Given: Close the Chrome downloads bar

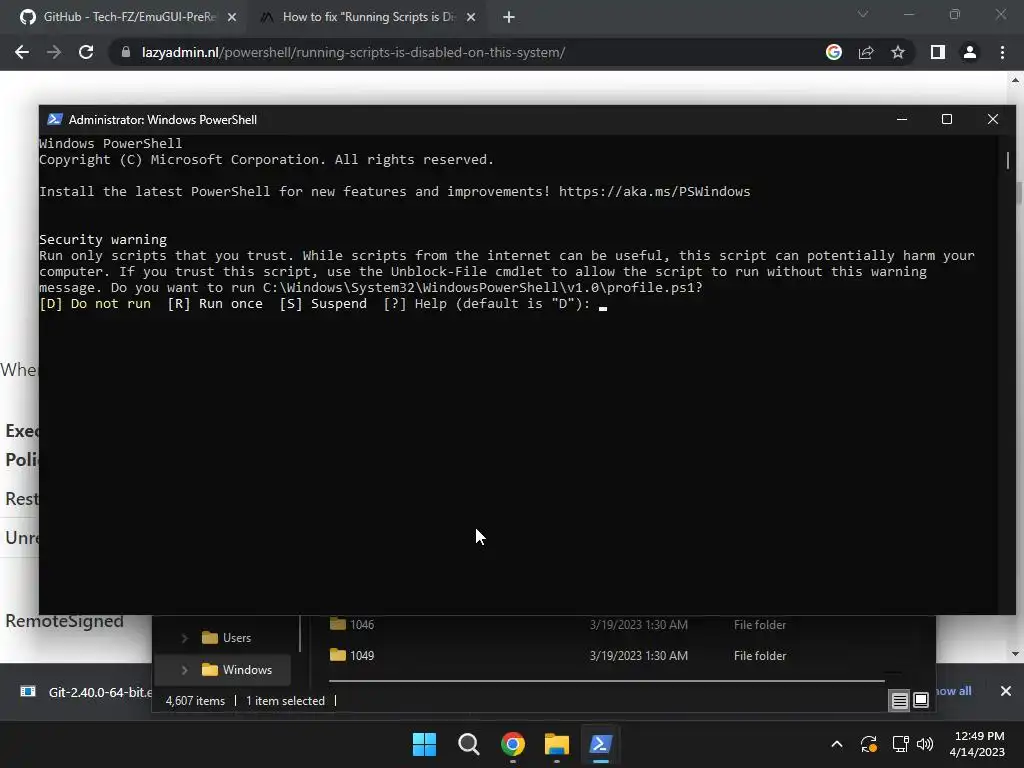Looking at the screenshot, I should (1006, 691).
